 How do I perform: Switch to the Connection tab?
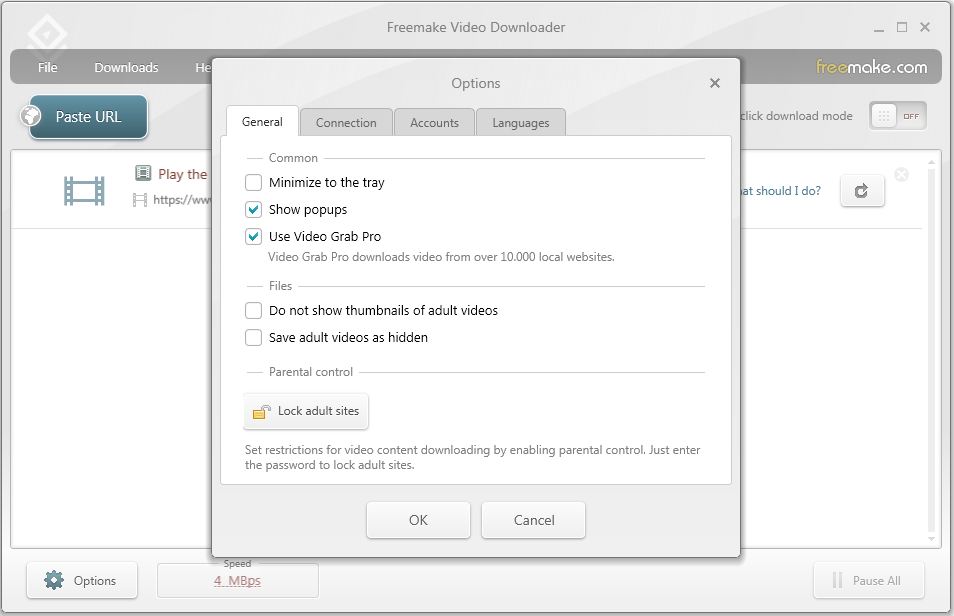coord(346,122)
